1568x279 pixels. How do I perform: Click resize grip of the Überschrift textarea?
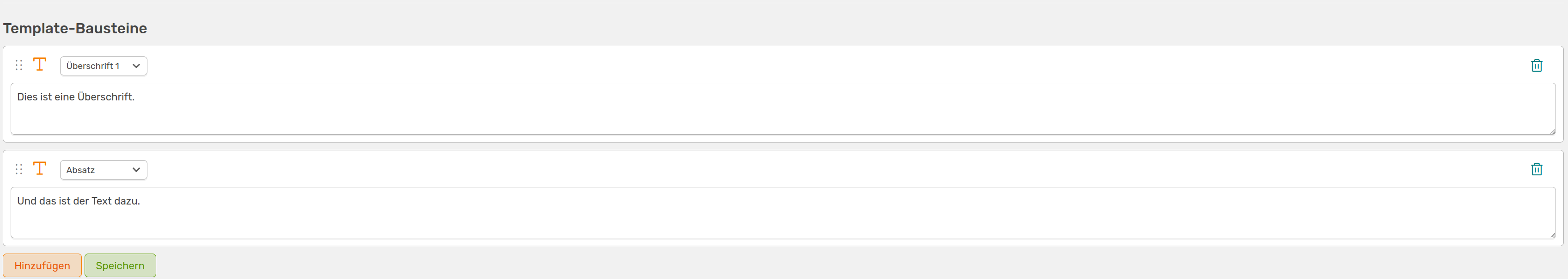[x=1552, y=131]
